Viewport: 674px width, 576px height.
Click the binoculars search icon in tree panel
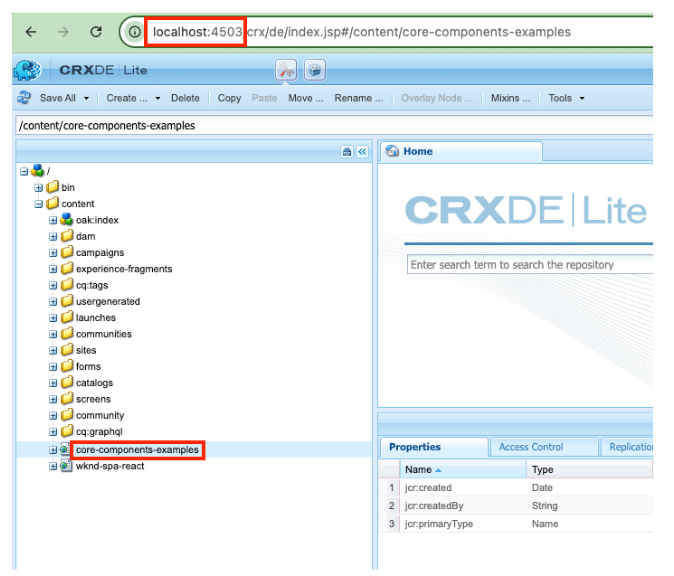point(347,152)
